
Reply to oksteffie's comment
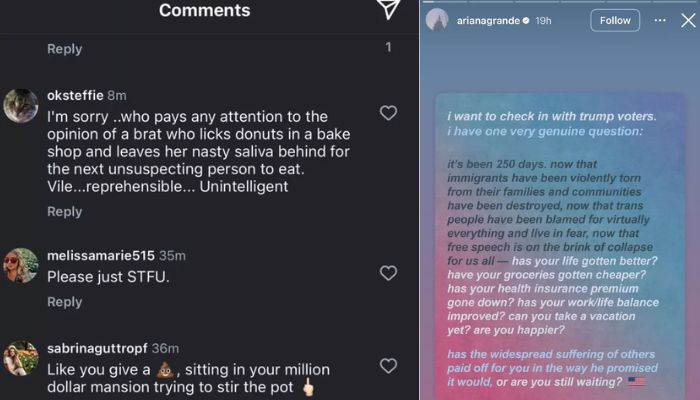click(64, 211)
